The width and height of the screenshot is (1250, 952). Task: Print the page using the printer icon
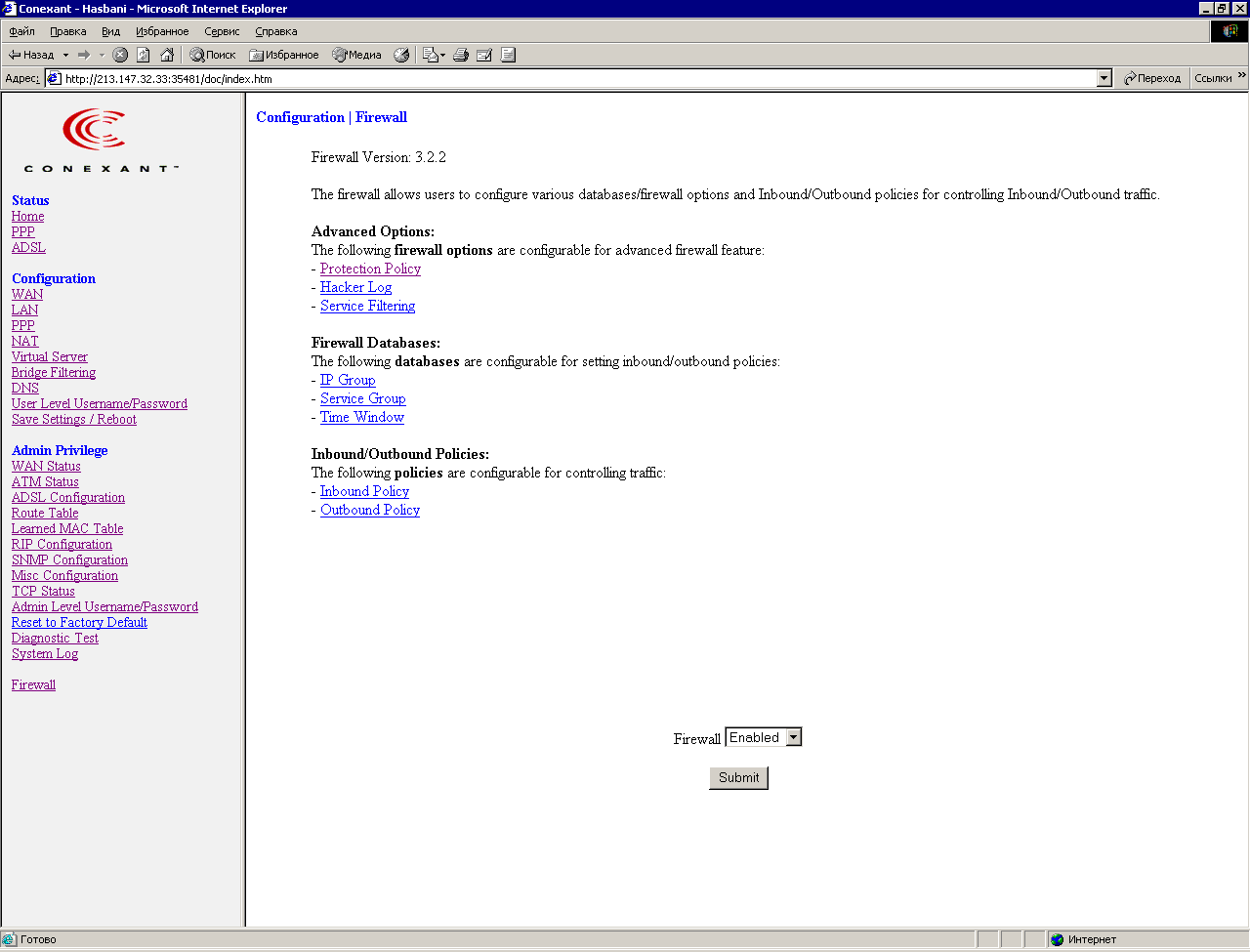(x=461, y=55)
